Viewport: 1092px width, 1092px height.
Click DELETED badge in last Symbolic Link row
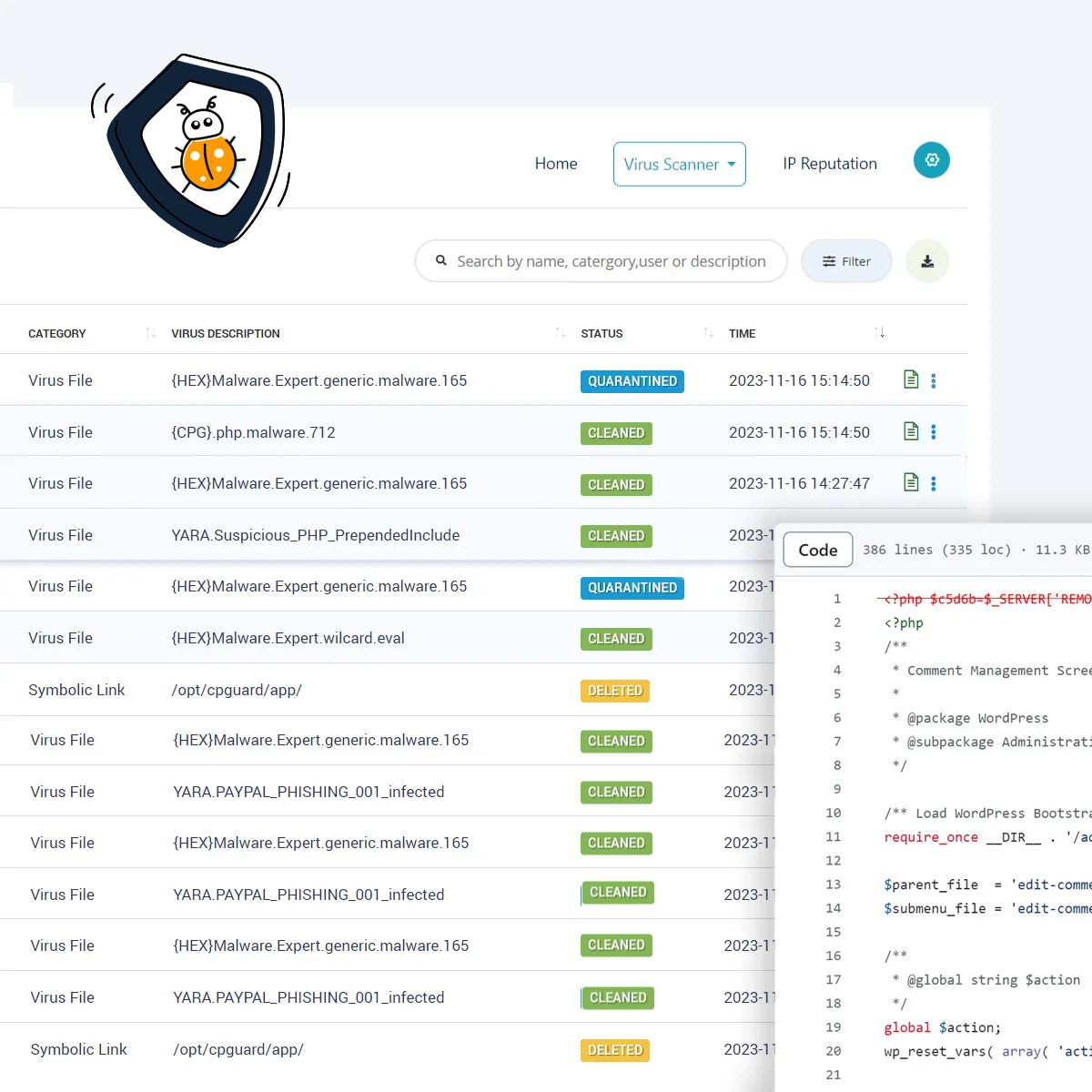pyautogui.click(x=615, y=1050)
